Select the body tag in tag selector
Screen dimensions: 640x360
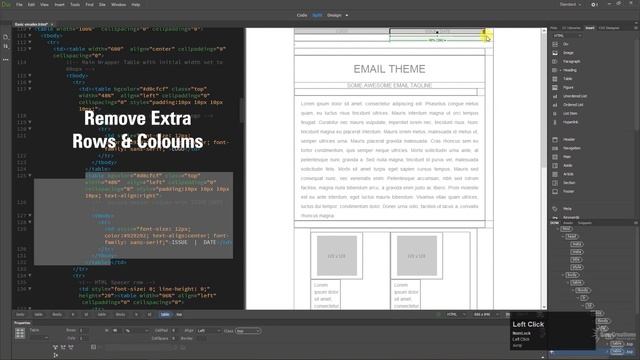tap(20, 315)
